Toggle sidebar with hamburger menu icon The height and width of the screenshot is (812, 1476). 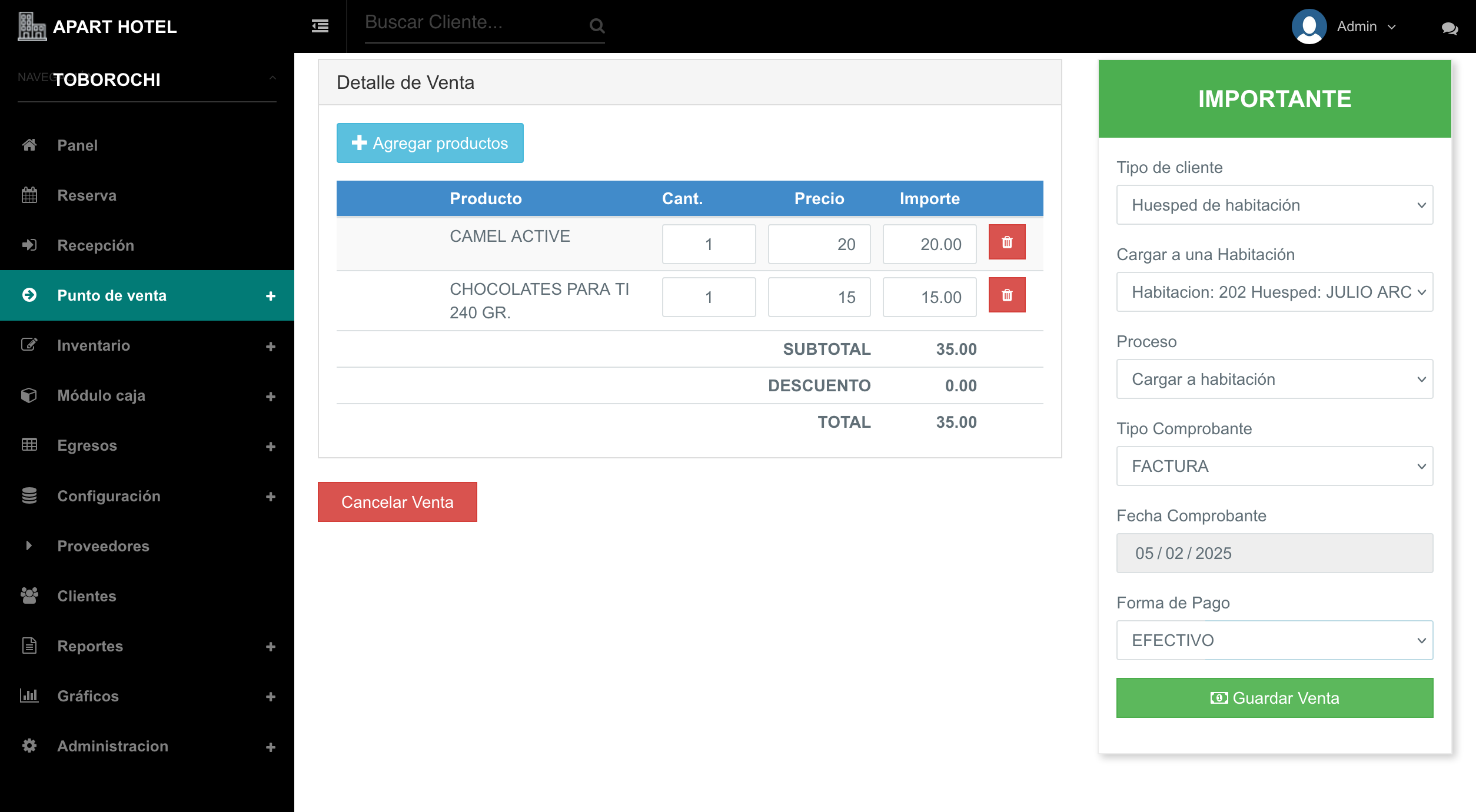click(320, 26)
